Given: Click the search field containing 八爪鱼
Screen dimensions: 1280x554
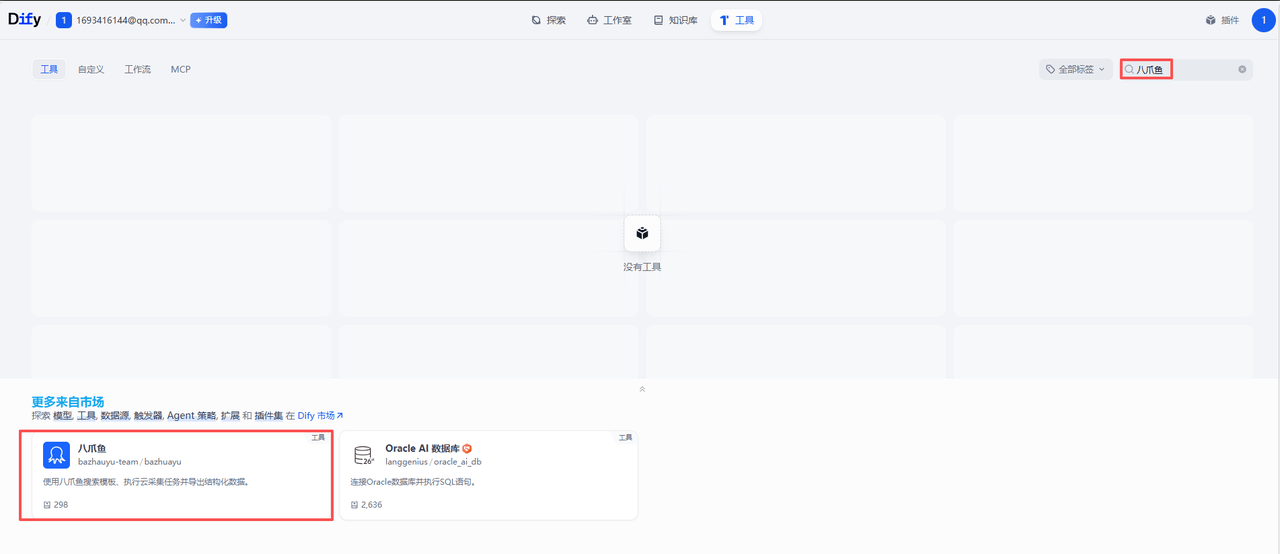Looking at the screenshot, I should click(1186, 69).
